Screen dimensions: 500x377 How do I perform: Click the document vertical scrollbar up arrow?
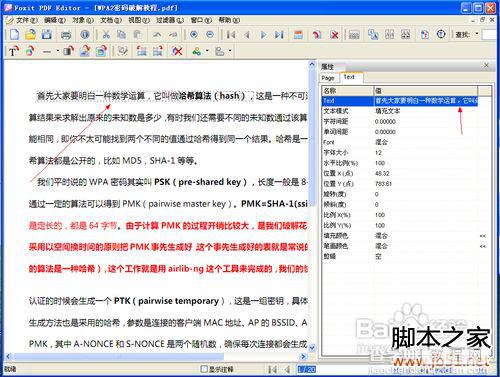pos(312,64)
